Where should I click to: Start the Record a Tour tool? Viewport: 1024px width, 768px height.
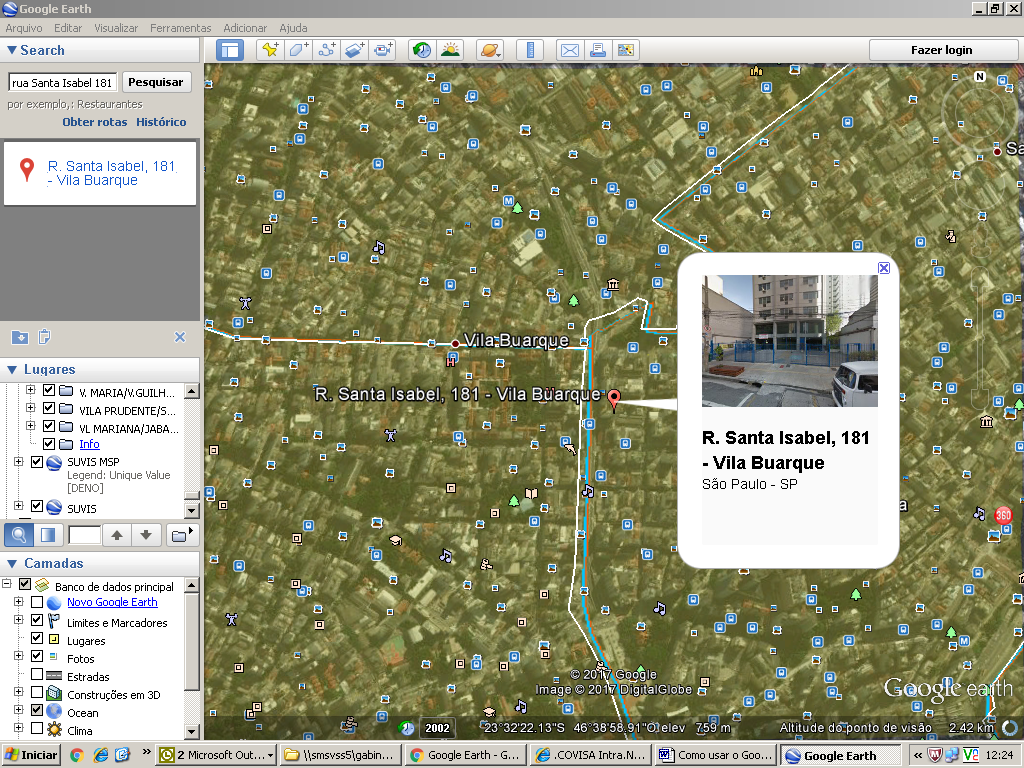tap(383, 50)
